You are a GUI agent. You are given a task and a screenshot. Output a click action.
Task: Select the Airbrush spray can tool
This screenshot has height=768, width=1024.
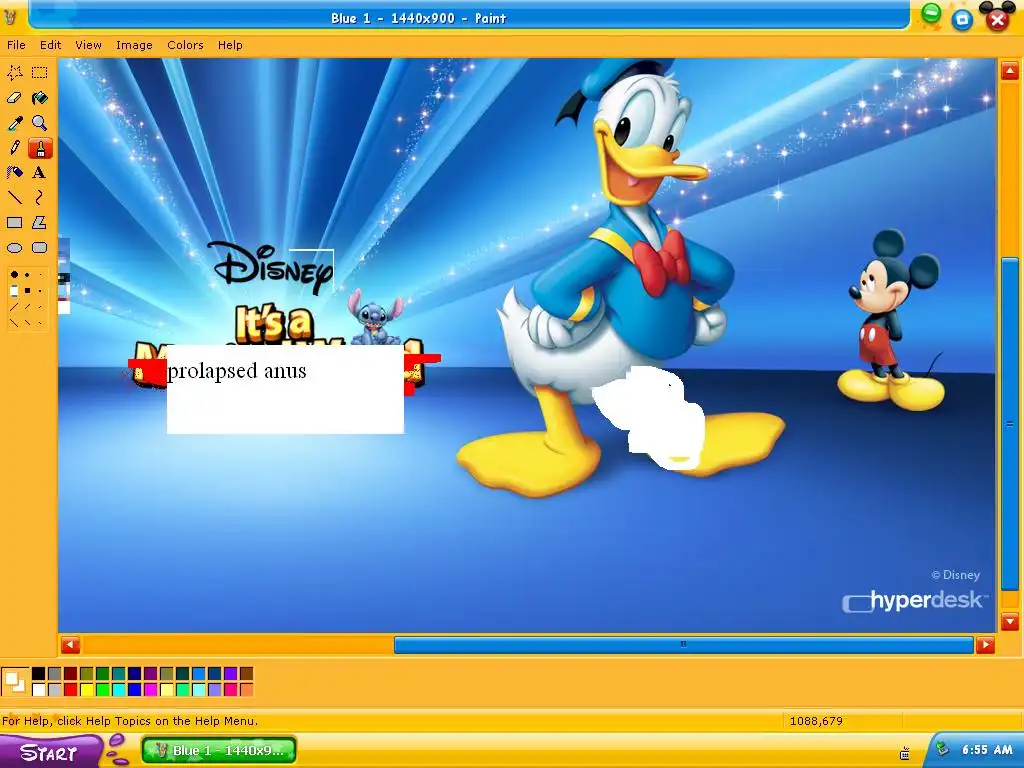coord(14,173)
